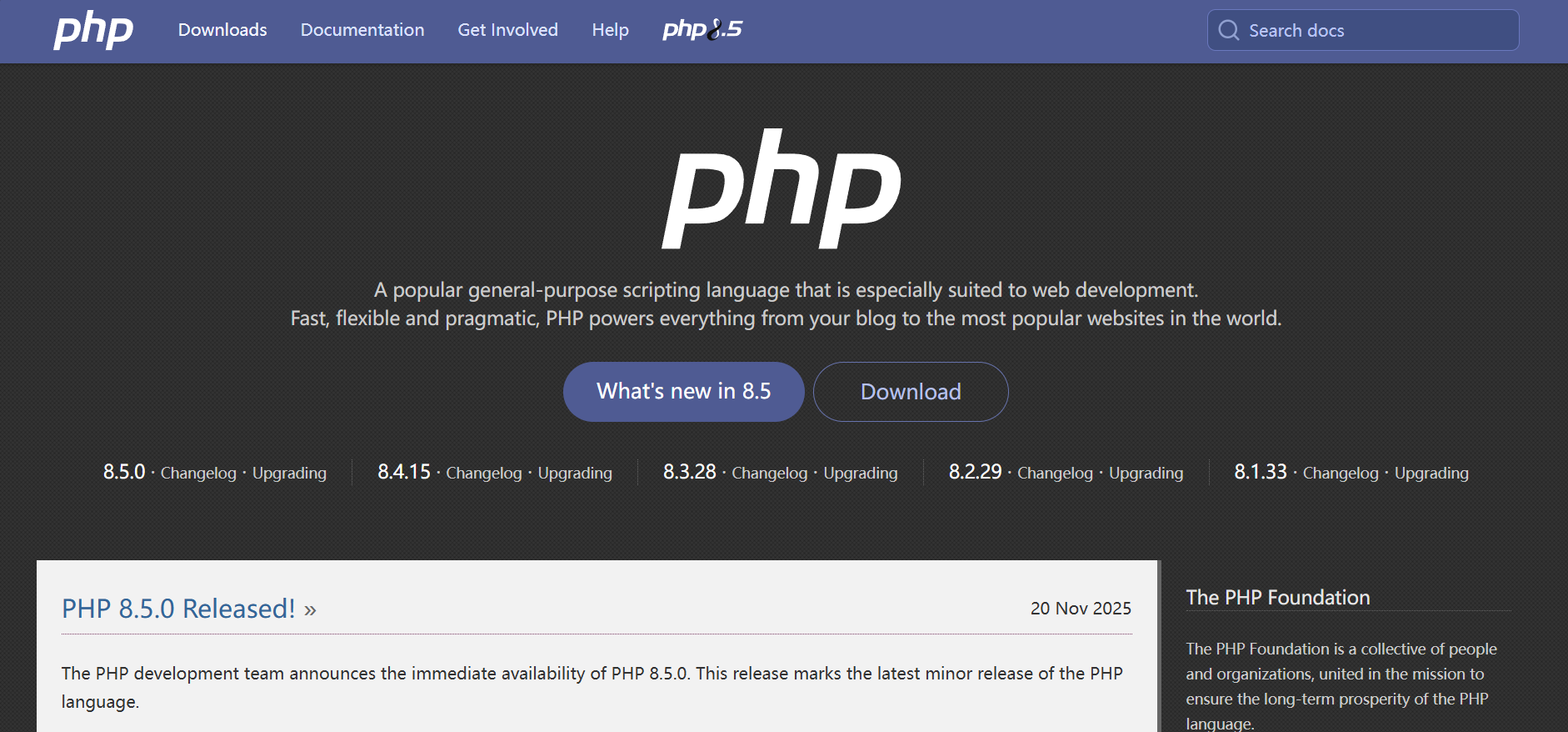Click the 20 Nov 2025 date
Screen dimensions: 1568x732
pos(1081,609)
